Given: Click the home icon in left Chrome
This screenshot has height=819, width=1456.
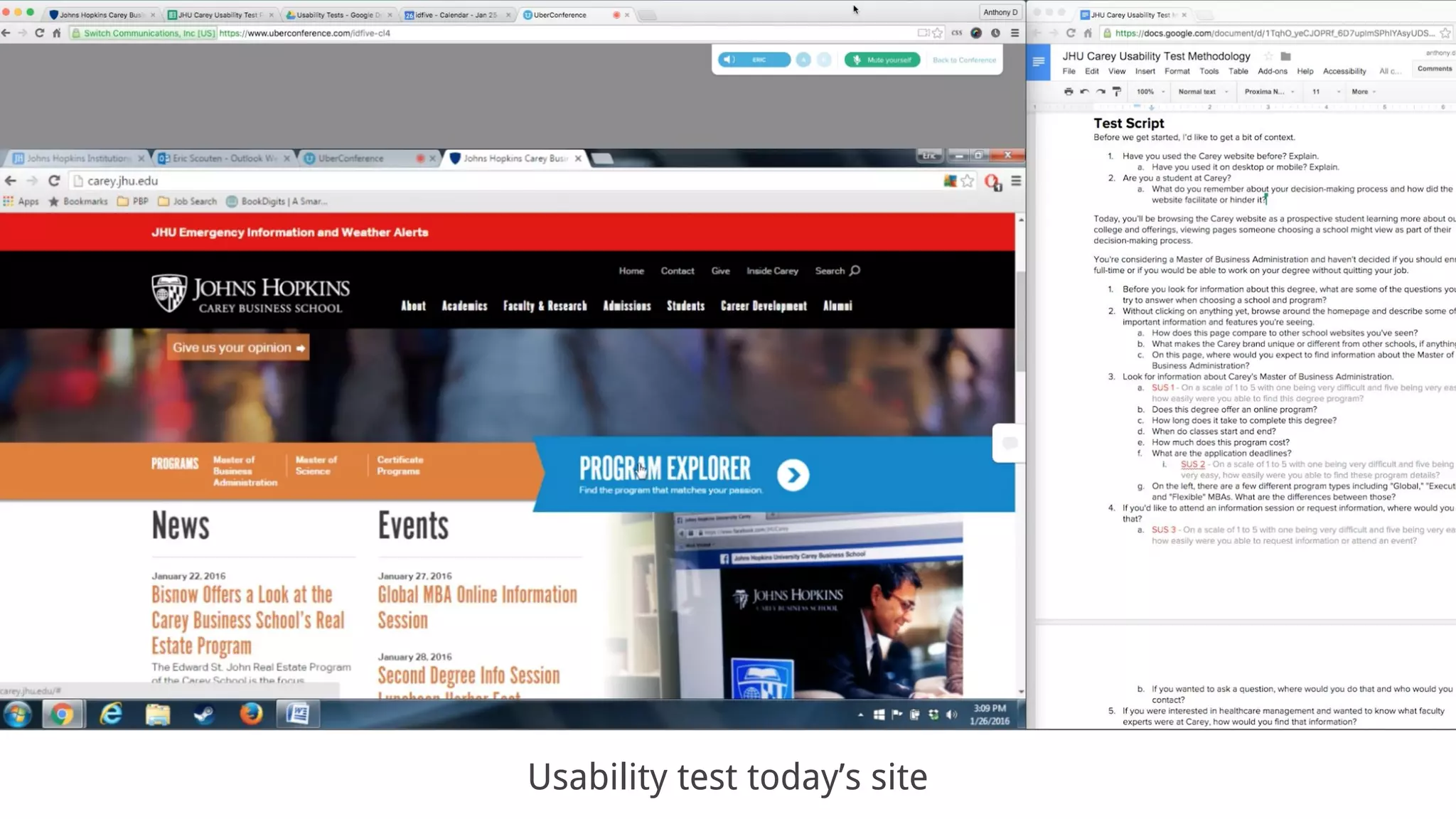Looking at the screenshot, I should coord(57,33).
